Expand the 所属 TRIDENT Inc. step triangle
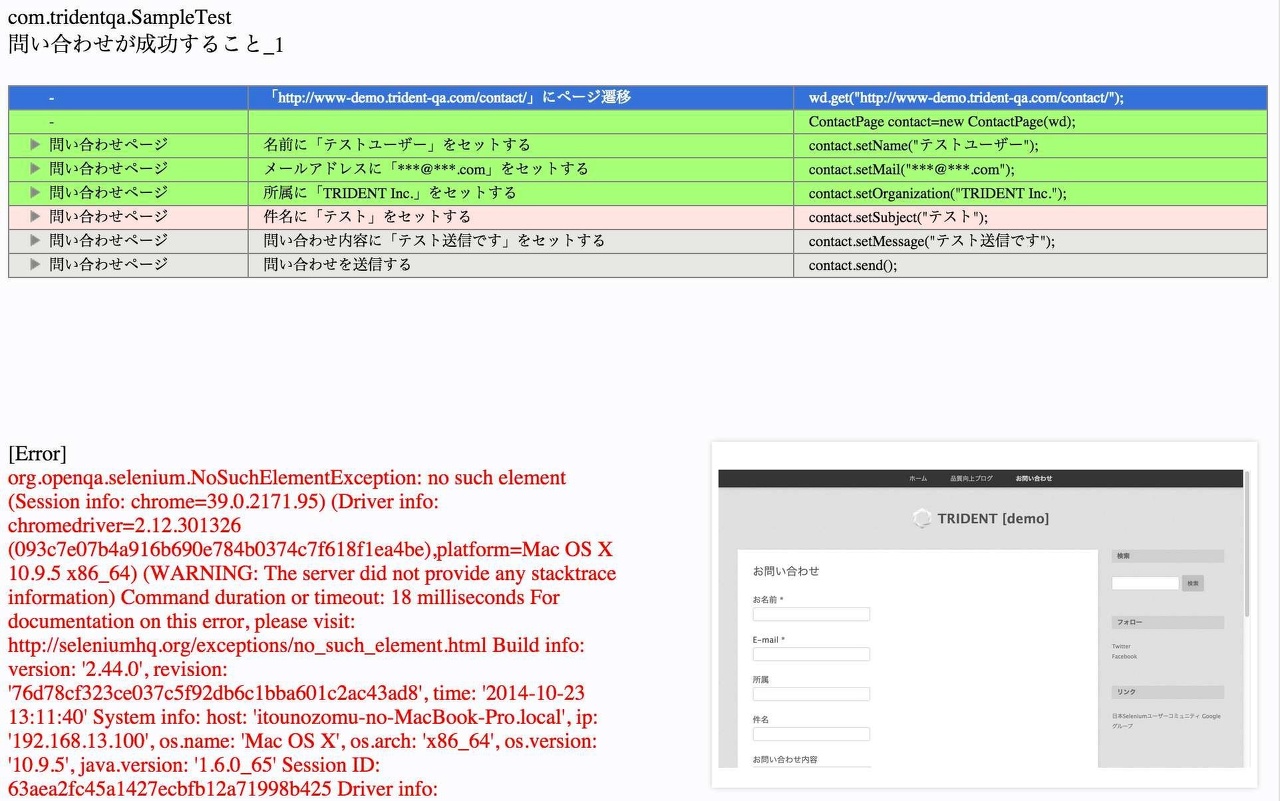Screen dimensions: 1280x801 34,193
